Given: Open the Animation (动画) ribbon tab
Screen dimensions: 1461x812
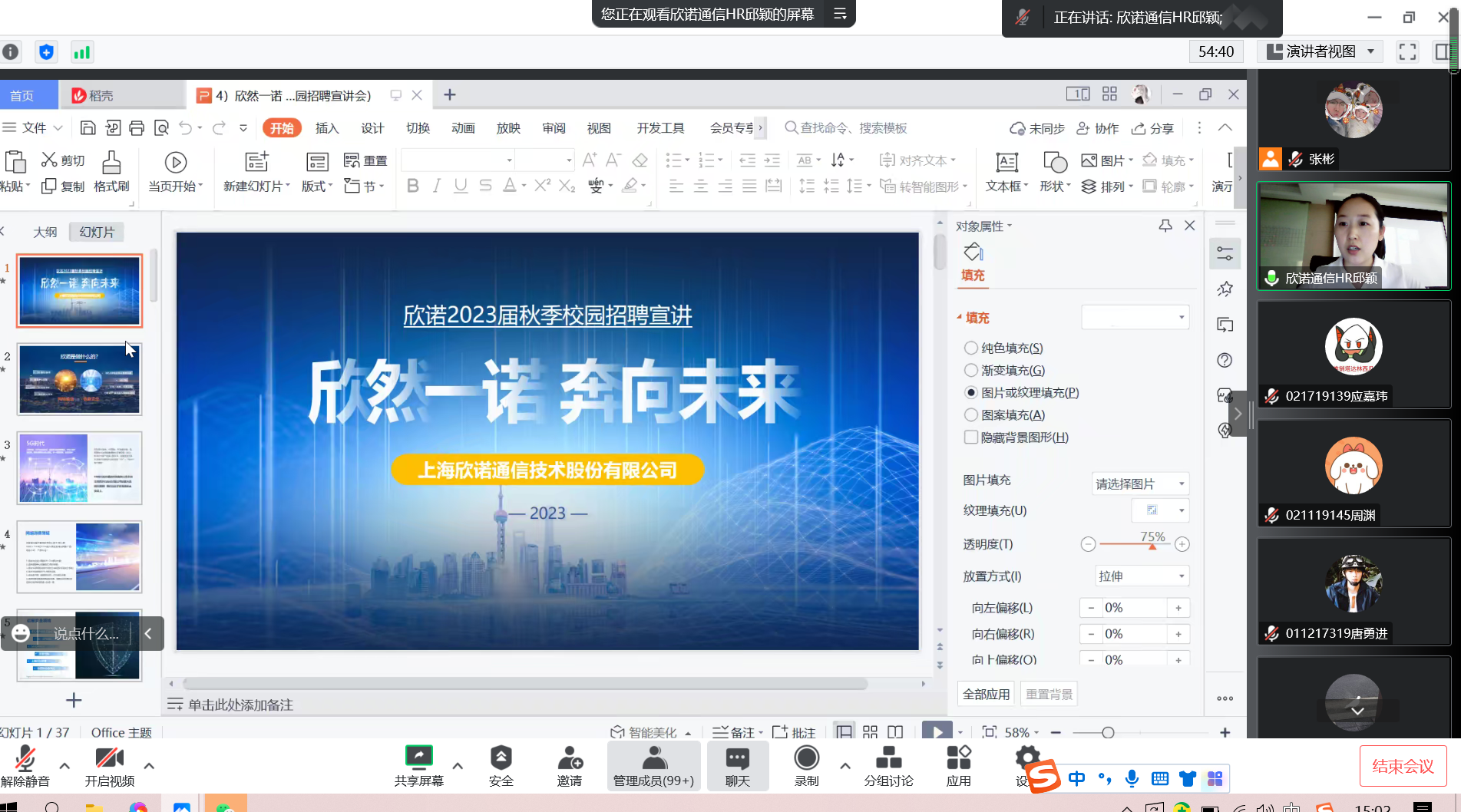Looking at the screenshot, I should pos(463,127).
